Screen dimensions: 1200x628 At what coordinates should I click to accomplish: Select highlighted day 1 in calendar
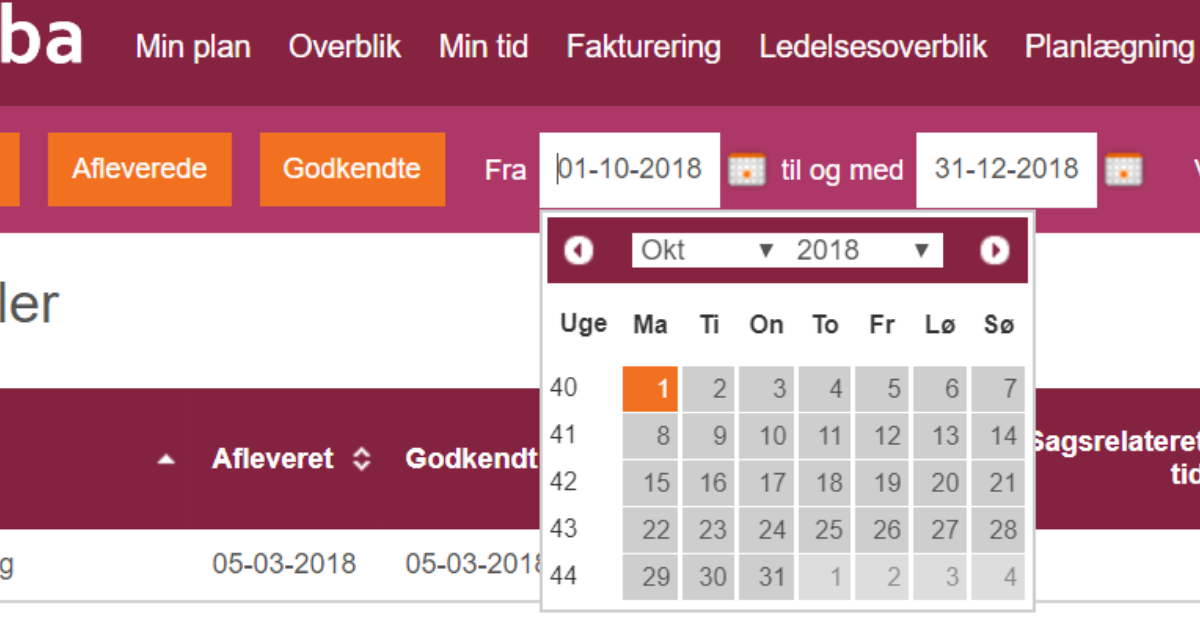click(x=650, y=389)
